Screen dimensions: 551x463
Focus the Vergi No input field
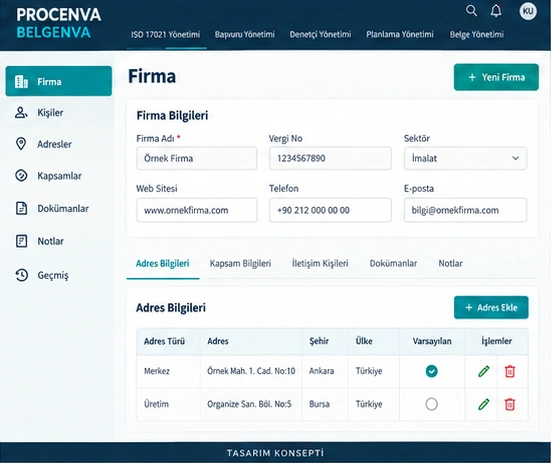(330, 158)
